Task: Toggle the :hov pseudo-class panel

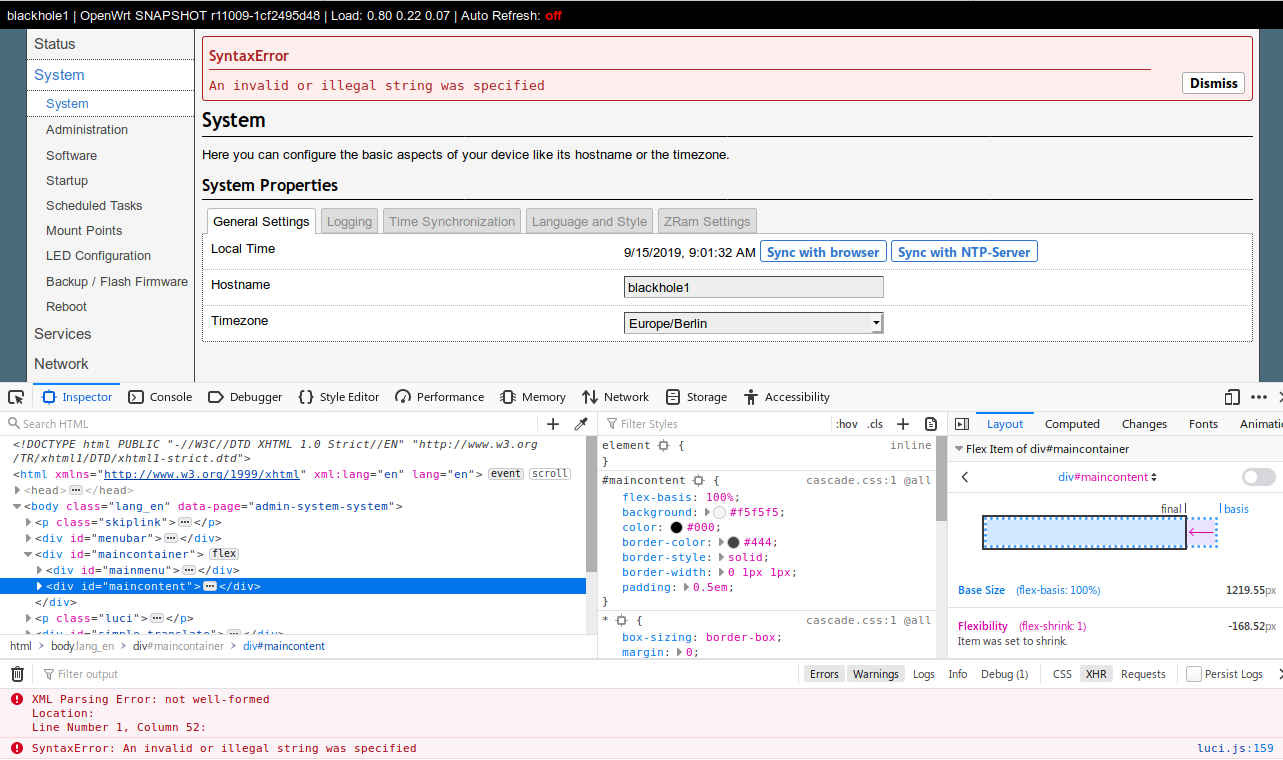Action: tap(846, 424)
